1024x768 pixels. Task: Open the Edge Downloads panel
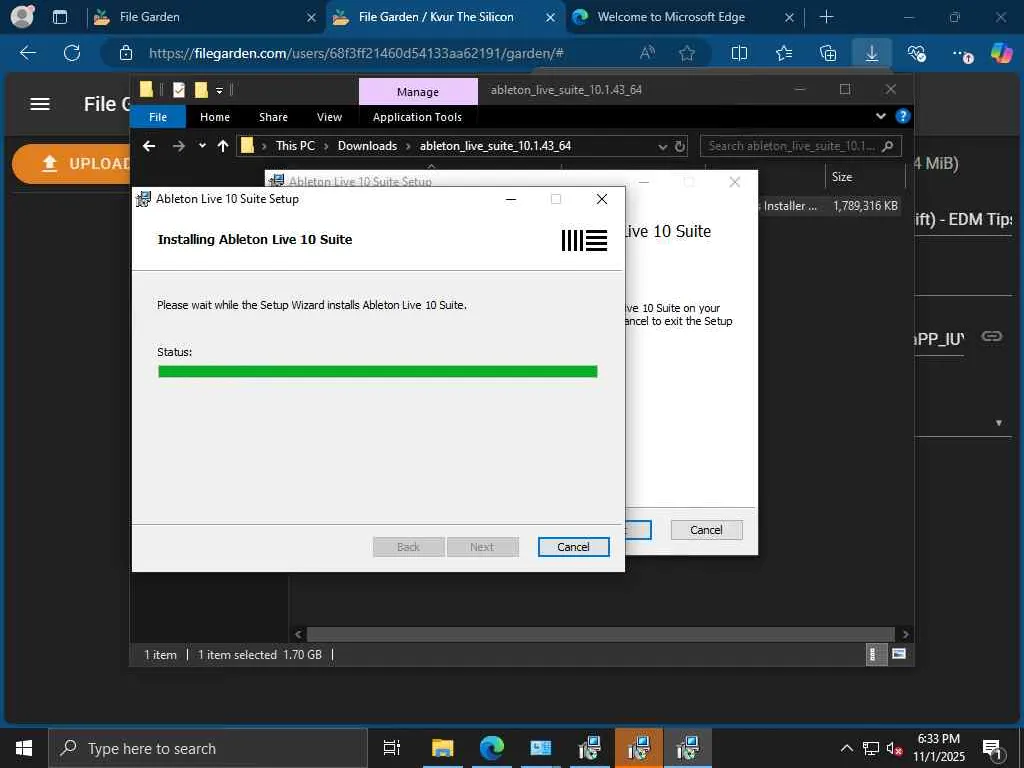point(872,53)
